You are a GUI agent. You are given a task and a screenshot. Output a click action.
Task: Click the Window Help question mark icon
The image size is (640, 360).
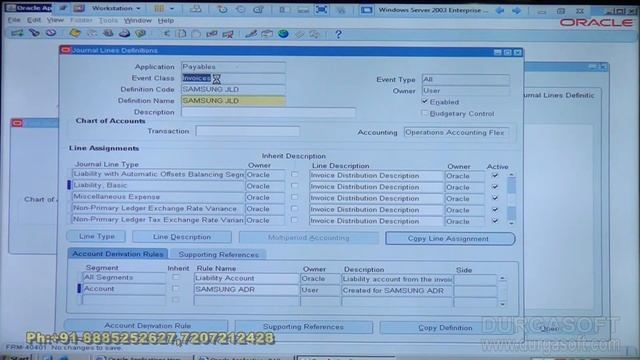click(x=338, y=34)
